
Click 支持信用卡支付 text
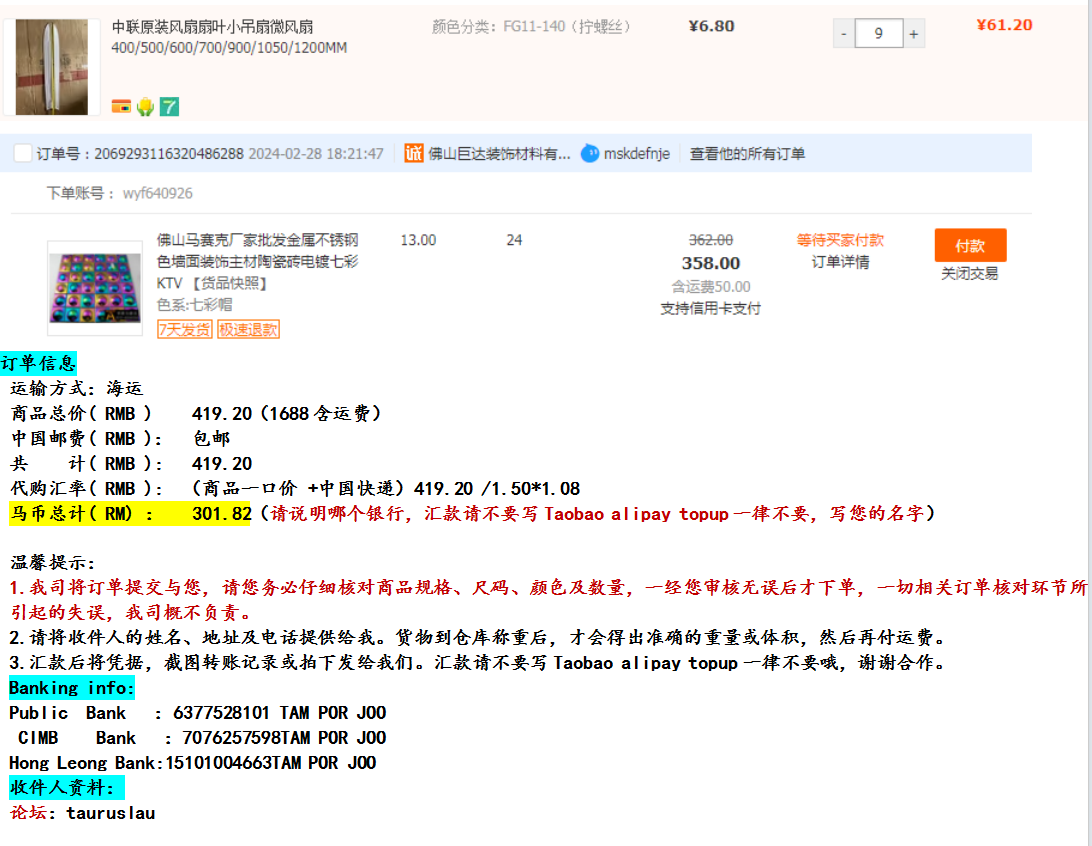pos(710,308)
